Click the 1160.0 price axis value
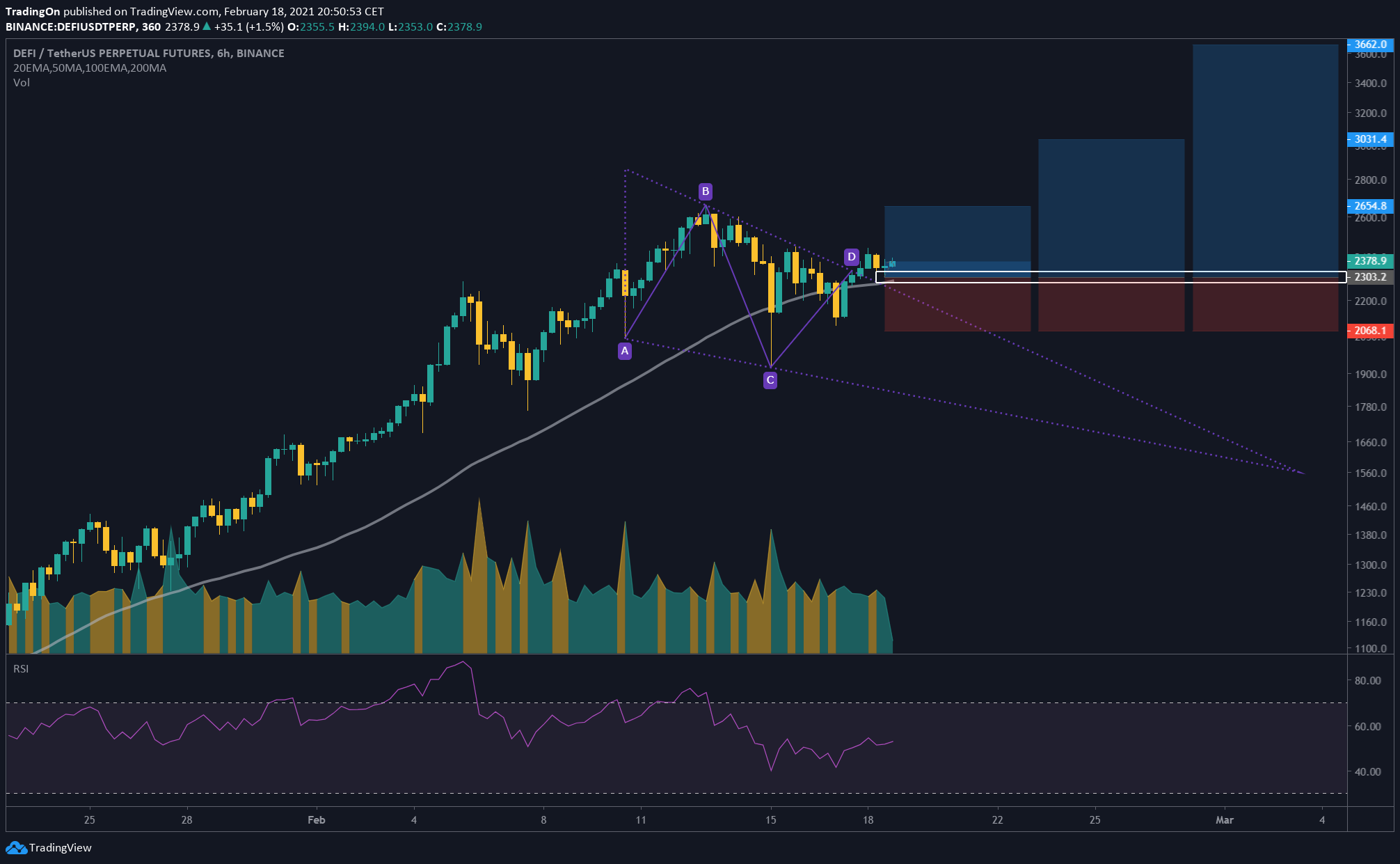This screenshot has height=864, width=1400. tap(1371, 622)
